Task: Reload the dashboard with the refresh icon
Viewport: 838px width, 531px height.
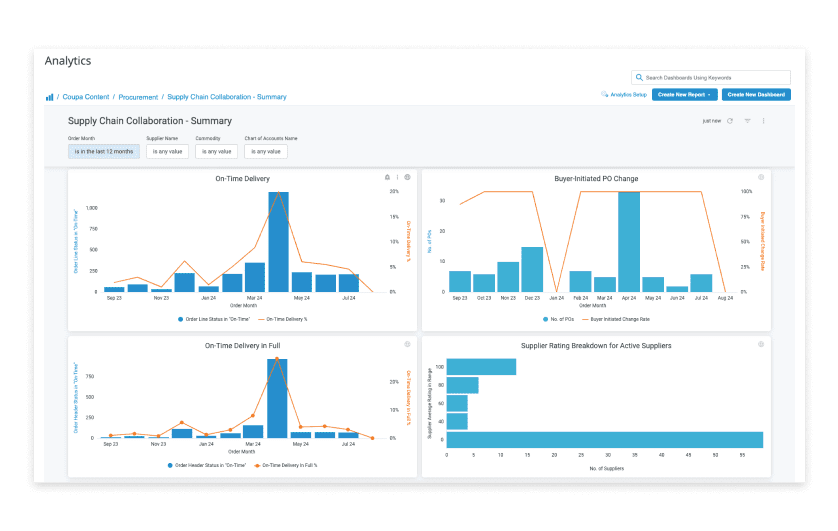Action: (730, 121)
